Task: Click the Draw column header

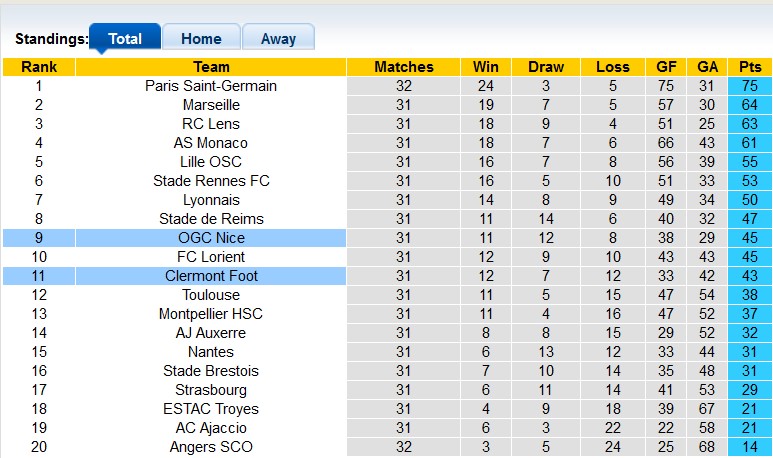Action: coord(546,67)
